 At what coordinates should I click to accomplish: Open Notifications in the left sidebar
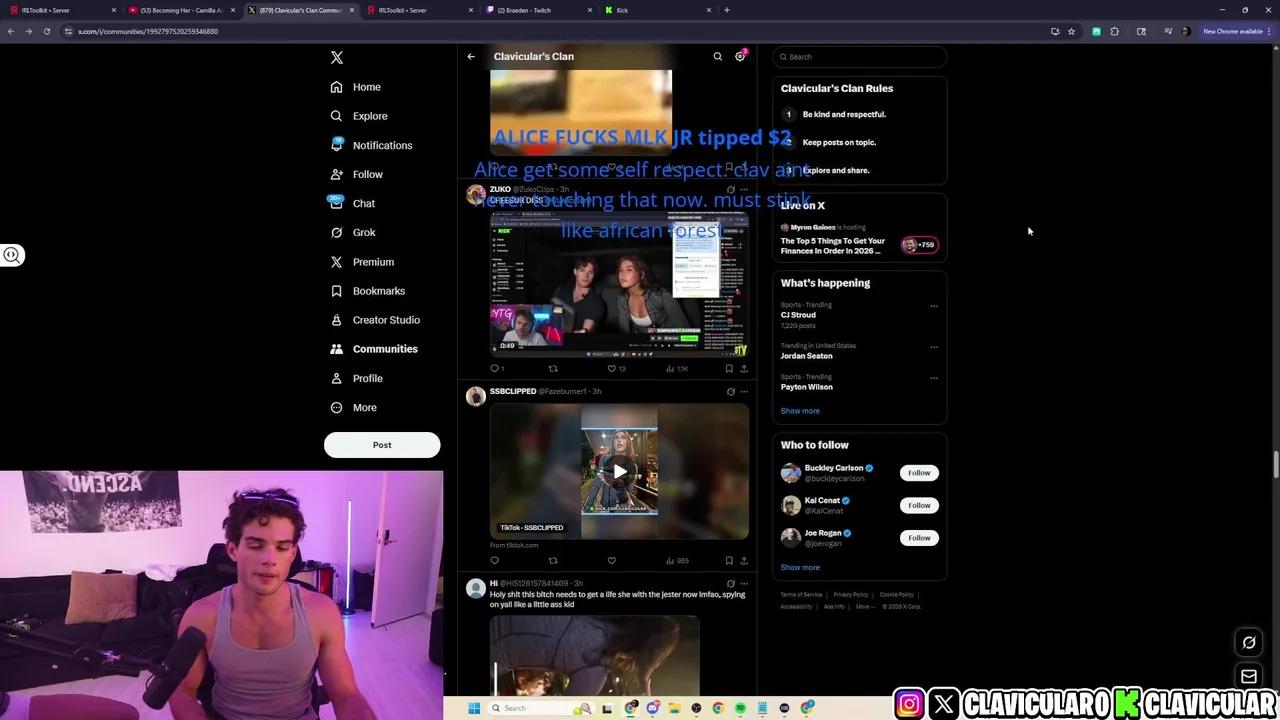coord(382,145)
